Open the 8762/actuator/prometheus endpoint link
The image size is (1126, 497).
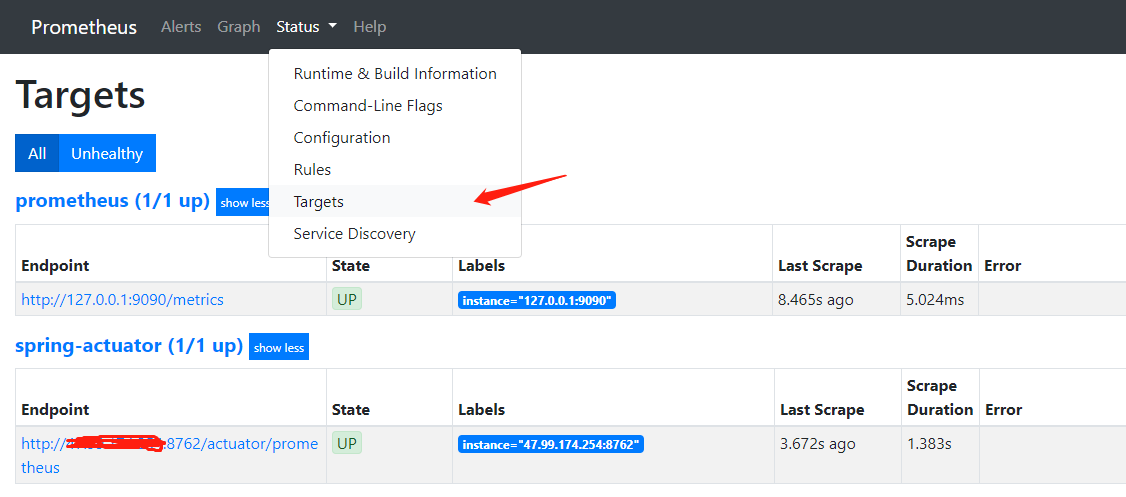(x=169, y=455)
